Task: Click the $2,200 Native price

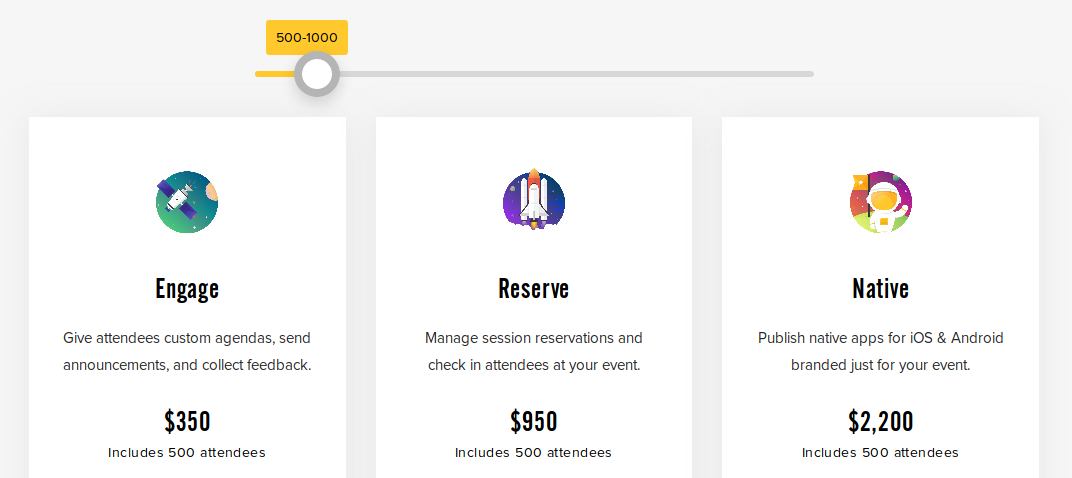Action: [881, 421]
